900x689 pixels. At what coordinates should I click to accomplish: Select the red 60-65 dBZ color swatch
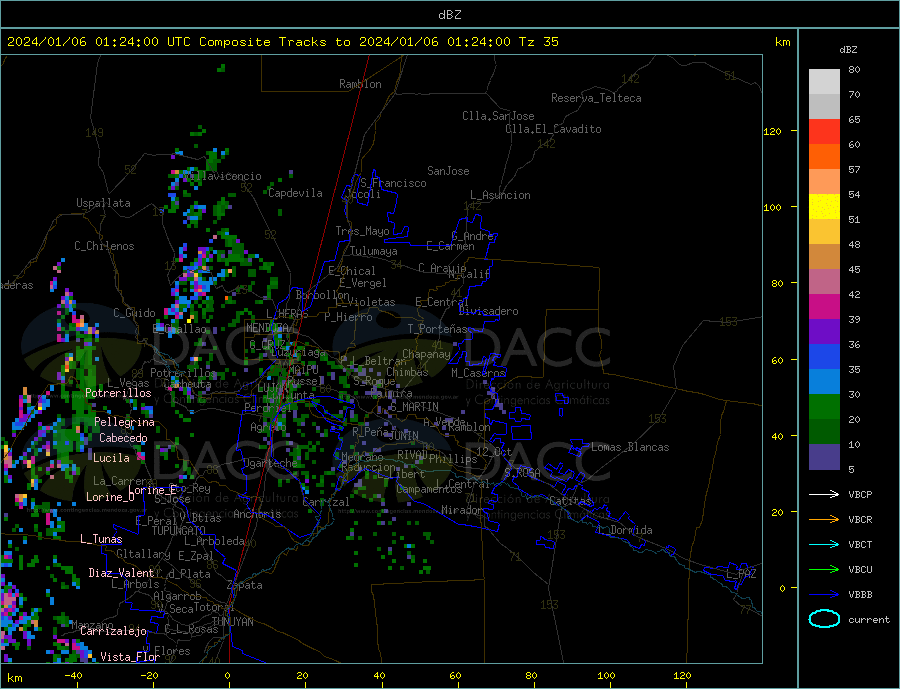click(824, 131)
